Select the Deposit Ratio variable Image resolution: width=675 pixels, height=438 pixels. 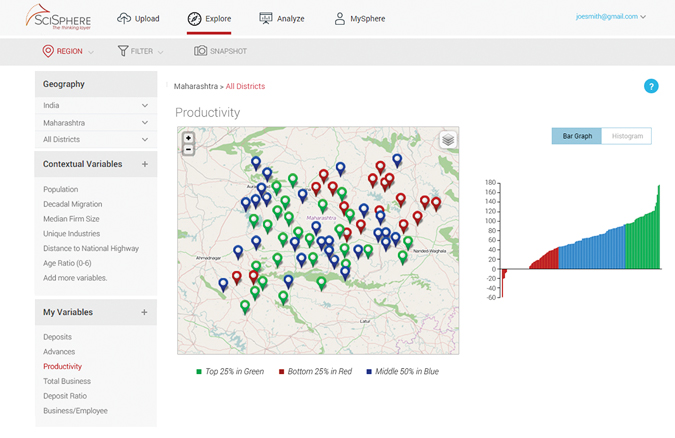click(x=65, y=396)
